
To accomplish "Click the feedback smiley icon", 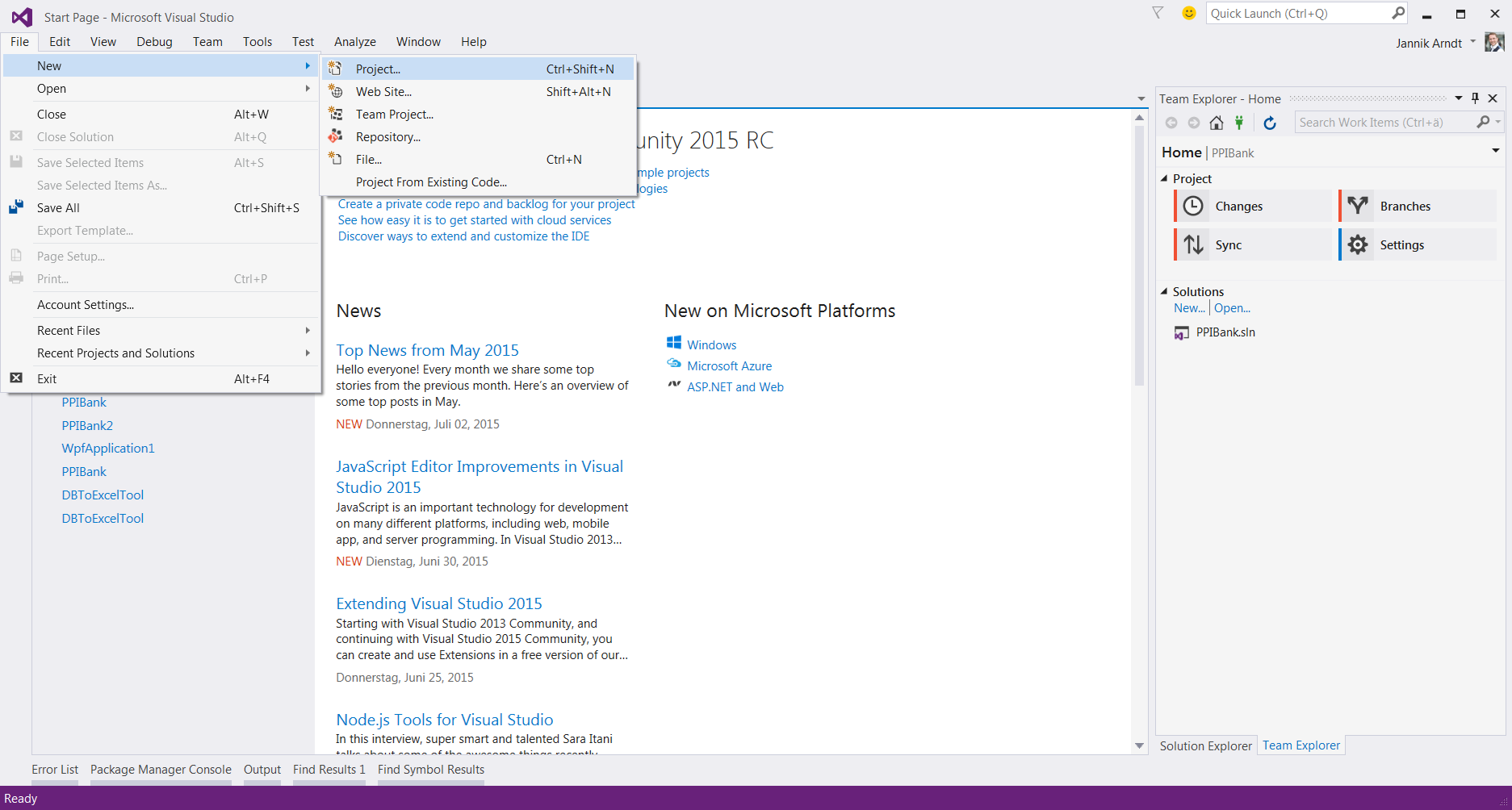I will tap(1188, 13).
